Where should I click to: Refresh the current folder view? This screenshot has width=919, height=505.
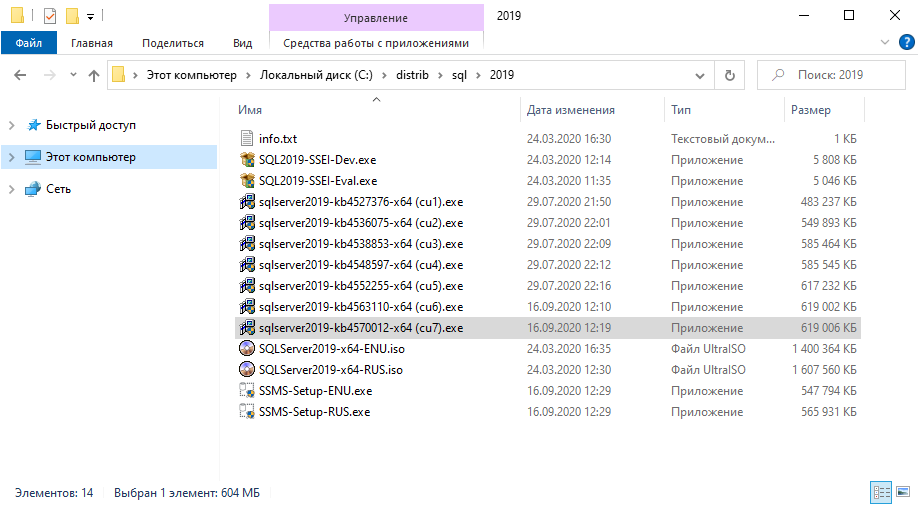[730, 75]
